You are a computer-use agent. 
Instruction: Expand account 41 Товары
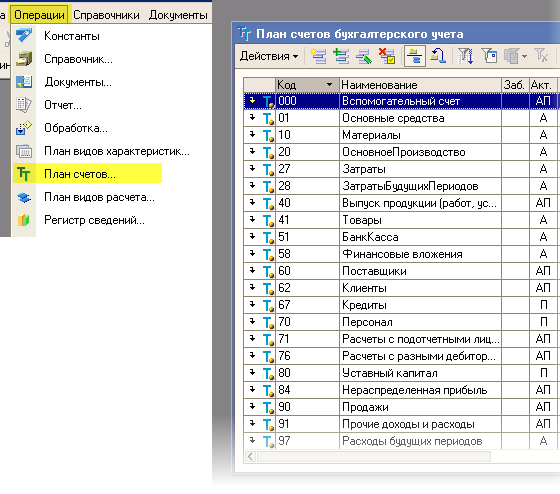click(x=252, y=219)
